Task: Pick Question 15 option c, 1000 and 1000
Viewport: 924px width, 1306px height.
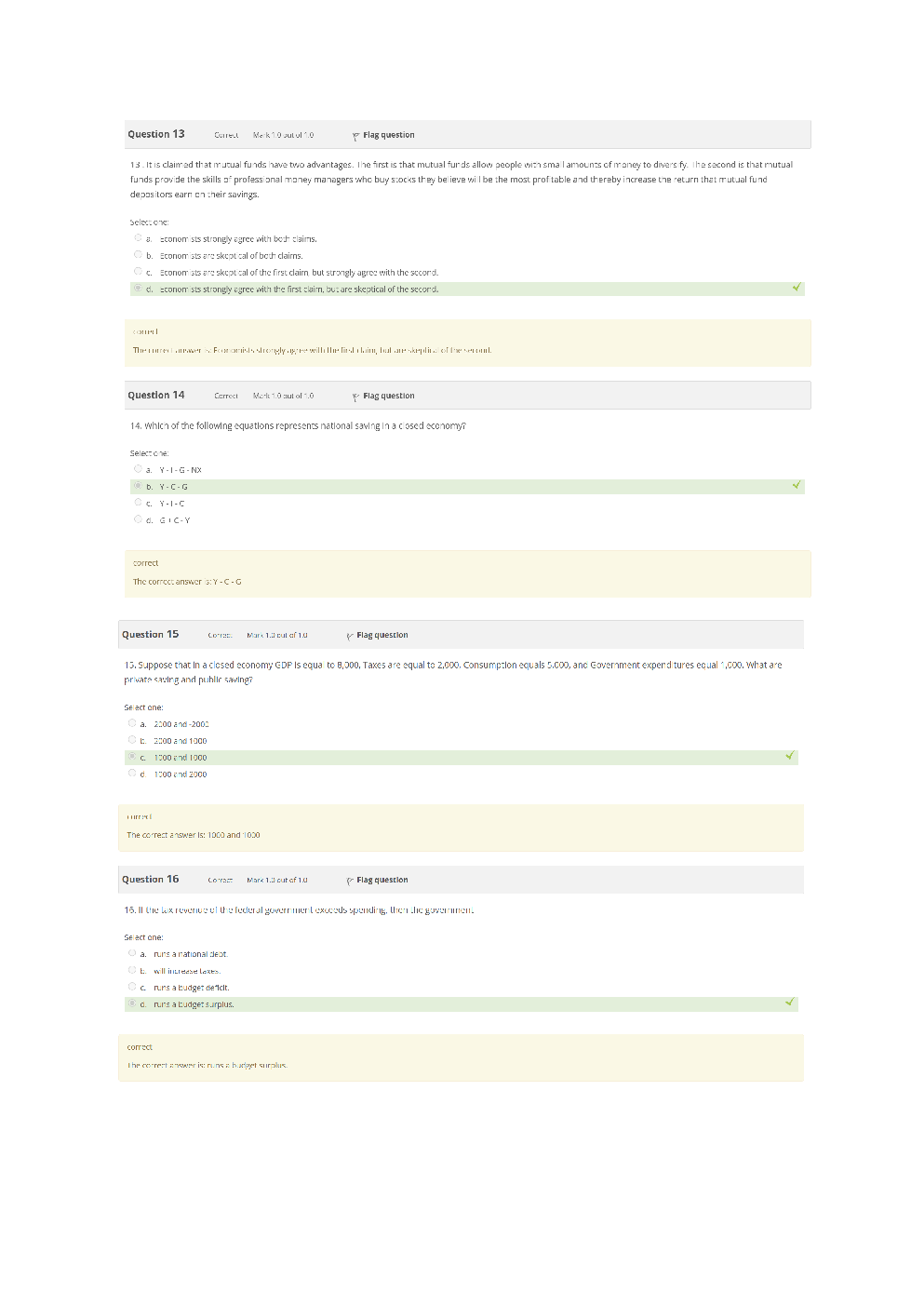Action: [132, 757]
